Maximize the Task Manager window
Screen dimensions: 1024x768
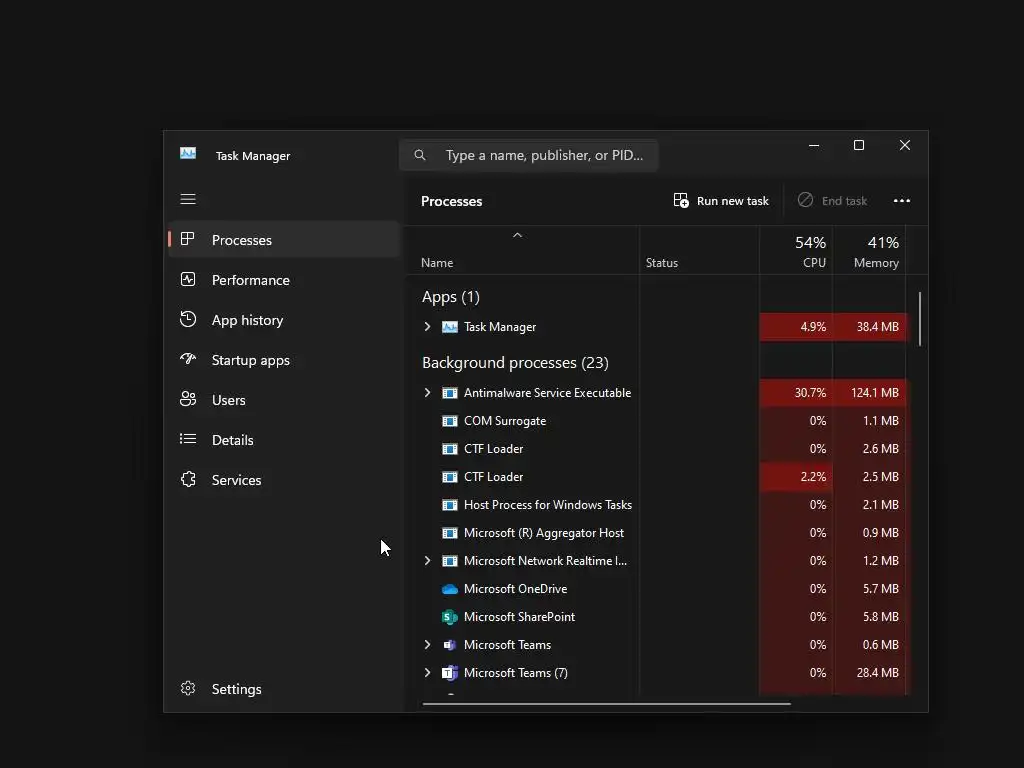(859, 146)
